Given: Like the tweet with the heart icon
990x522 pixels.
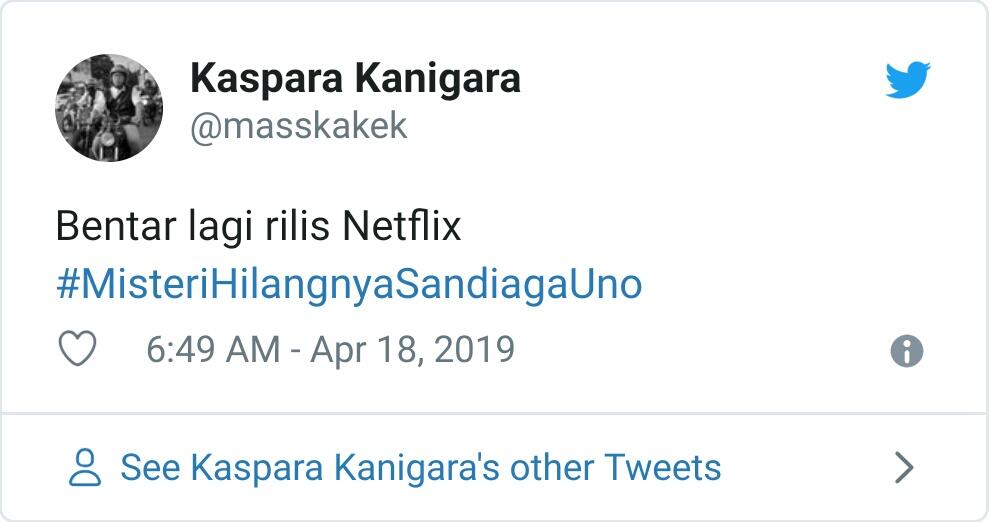Looking at the screenshot, I should click(x=77, y=350).
